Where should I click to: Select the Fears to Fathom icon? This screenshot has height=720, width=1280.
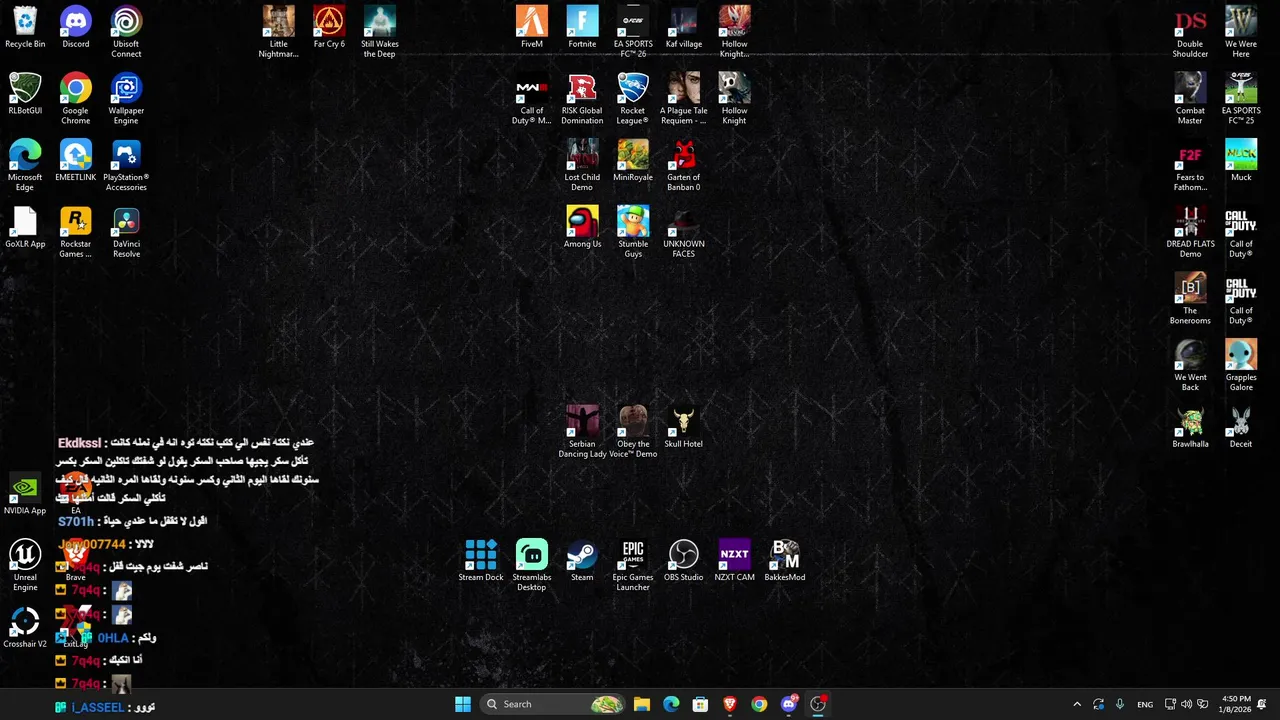pos(1190,166)
